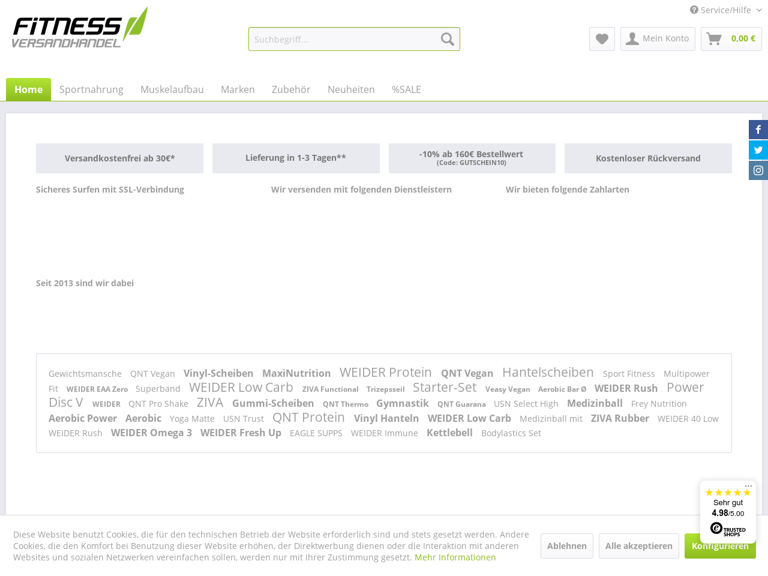
Task: Click the Versandkostenfrei ab 30€ banner
Action: point(120,158)
